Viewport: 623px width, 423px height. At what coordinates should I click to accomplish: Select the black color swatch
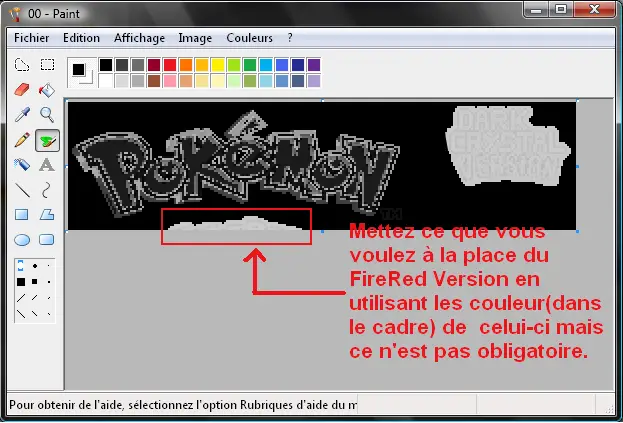pyautogui.click(x=106, y=65)
